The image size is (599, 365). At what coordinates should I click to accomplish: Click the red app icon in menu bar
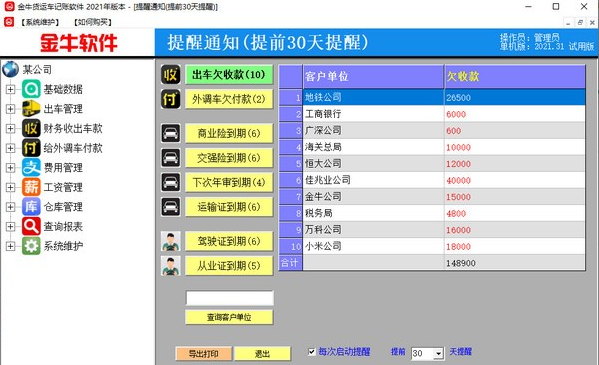[x=9, y=22]
